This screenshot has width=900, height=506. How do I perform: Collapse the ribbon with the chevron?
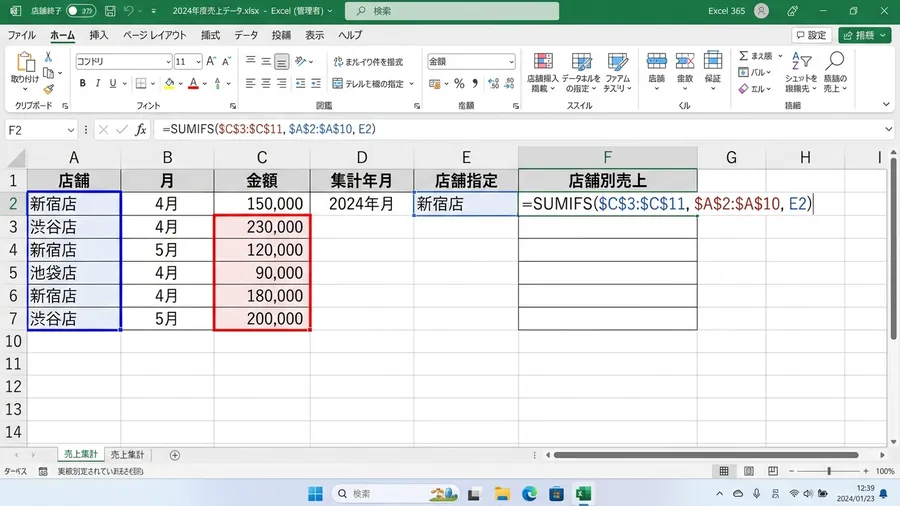886,104
